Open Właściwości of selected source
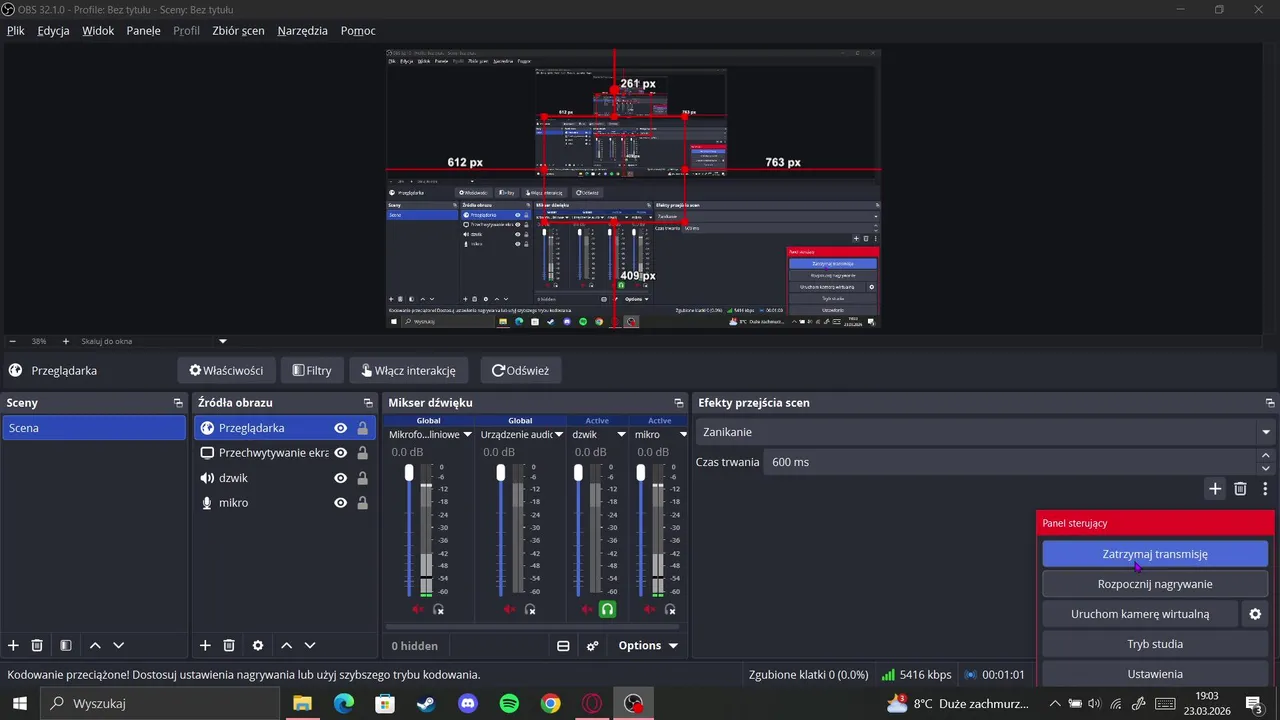The height and width of the screenshot is (720, 1280). [x=226, y=370]
